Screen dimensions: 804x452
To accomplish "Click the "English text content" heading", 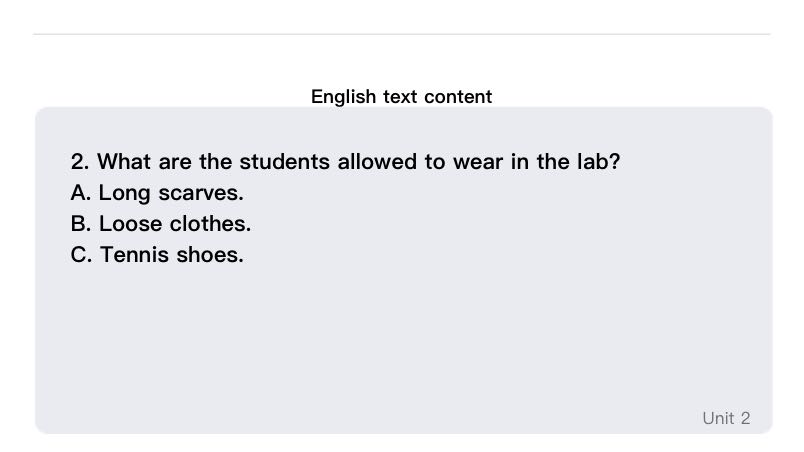I will [x=401, y=97].
